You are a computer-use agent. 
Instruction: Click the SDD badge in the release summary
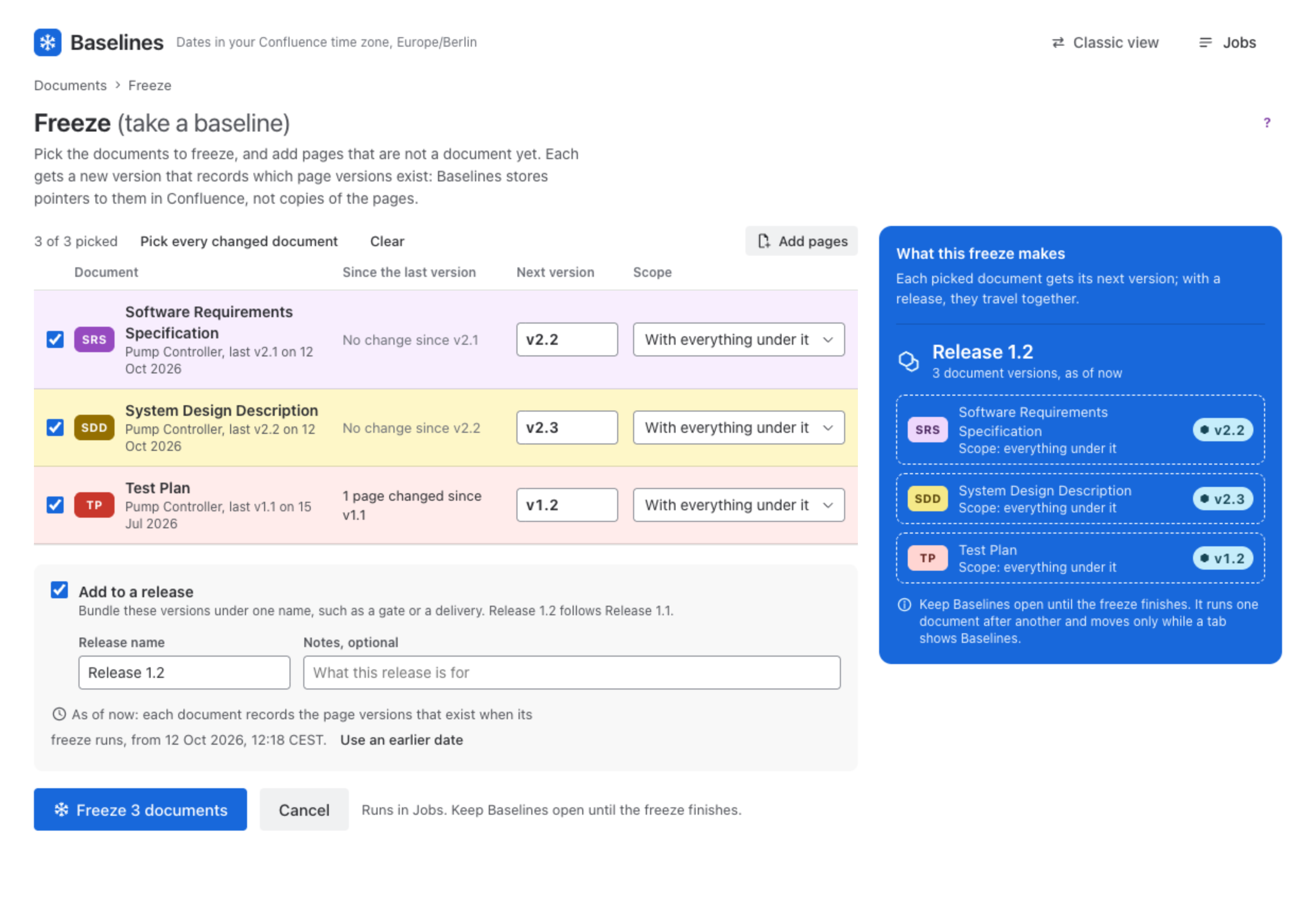[x=927, y=499]
